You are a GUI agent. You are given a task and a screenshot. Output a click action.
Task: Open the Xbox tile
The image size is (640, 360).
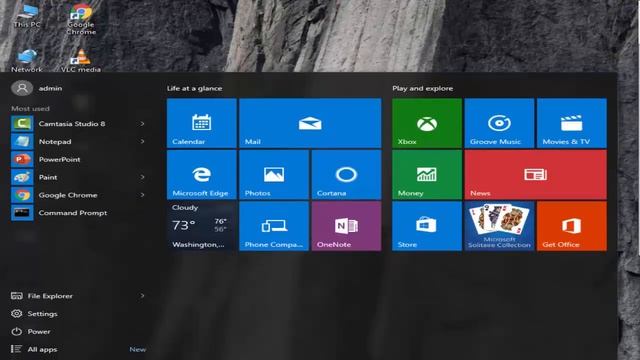[x=427, y=123]
